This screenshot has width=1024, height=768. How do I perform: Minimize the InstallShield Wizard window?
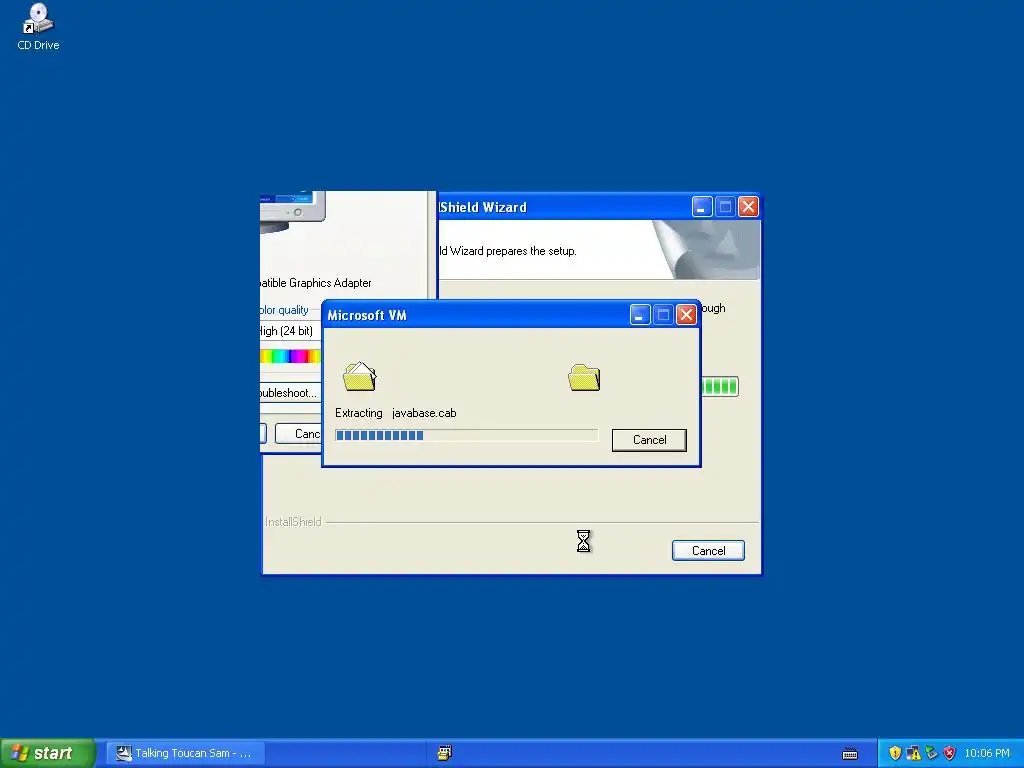702,207
